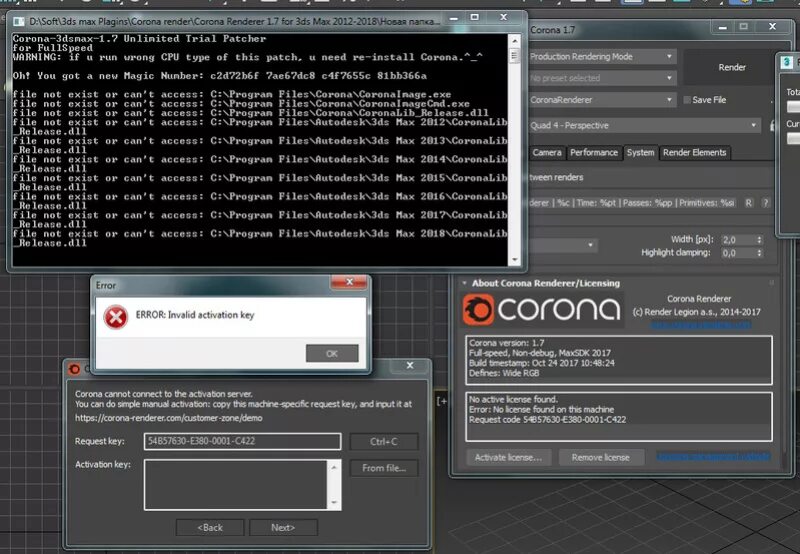Close the Corona activation dialog
The height and width of the screenshot is (554, 800).
pos(410,365)
